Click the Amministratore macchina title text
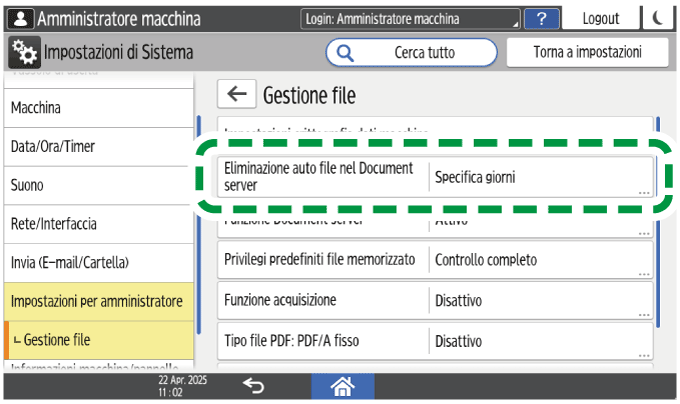680x404 pixels. click(119, 19)
